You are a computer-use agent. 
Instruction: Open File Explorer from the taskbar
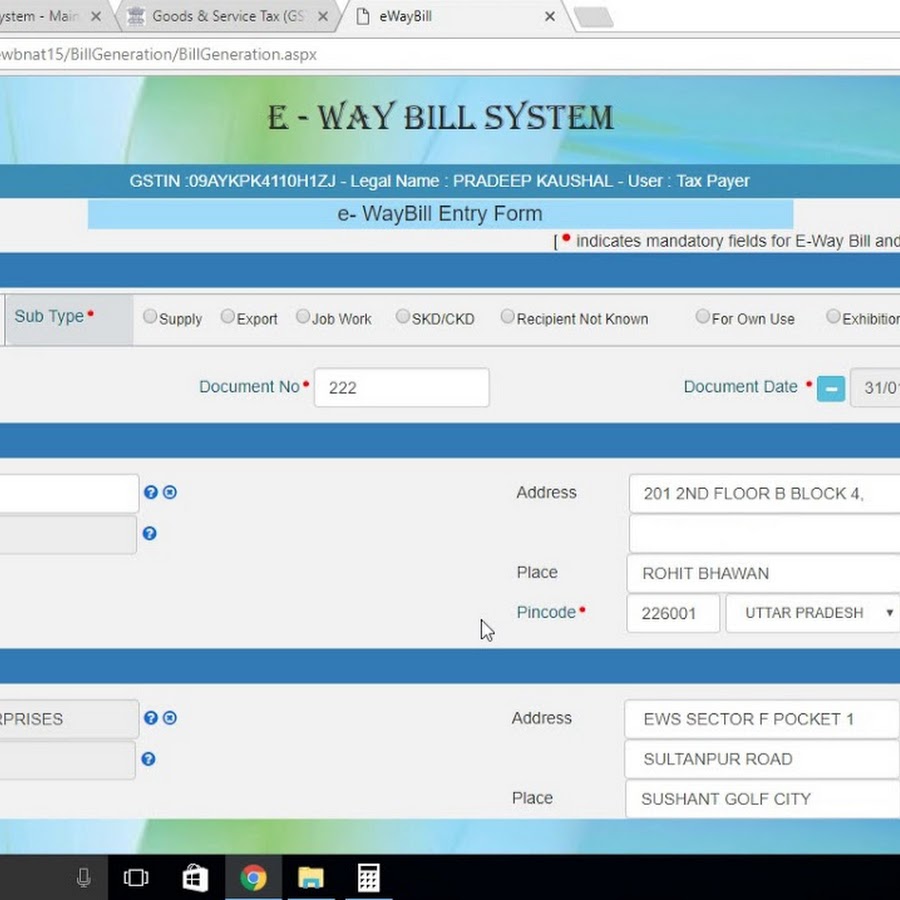click(x=311, y=878)
